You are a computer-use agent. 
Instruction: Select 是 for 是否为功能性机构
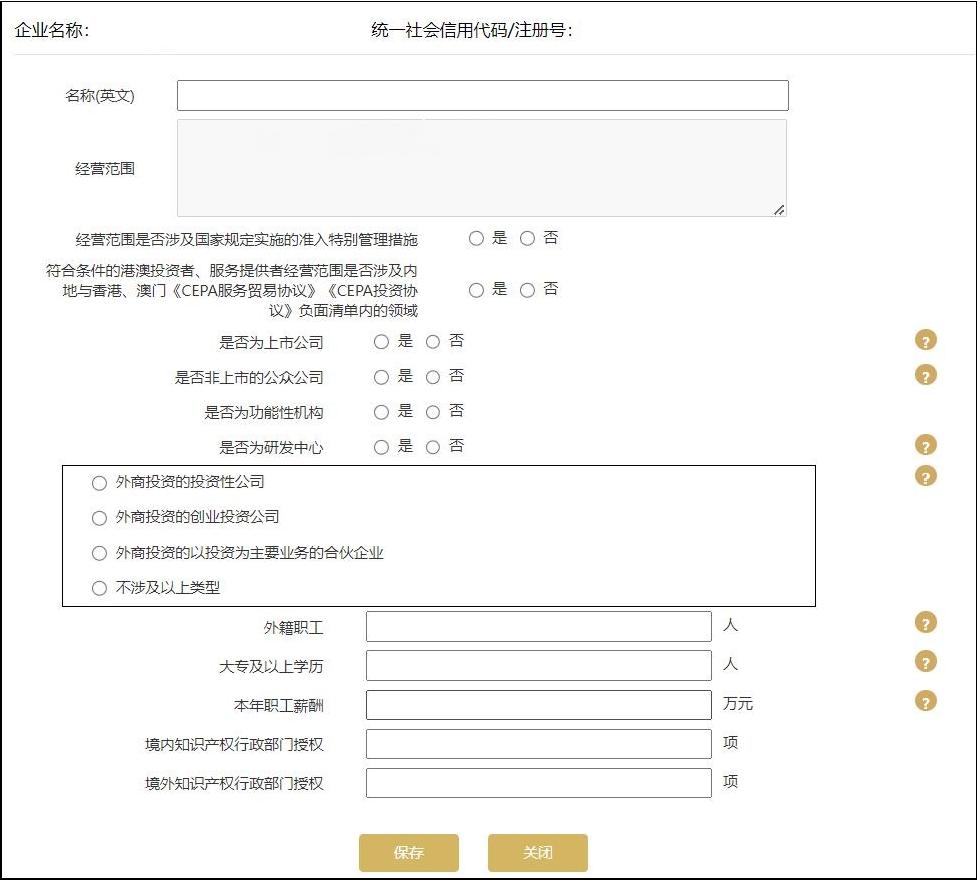pos(381,411)
